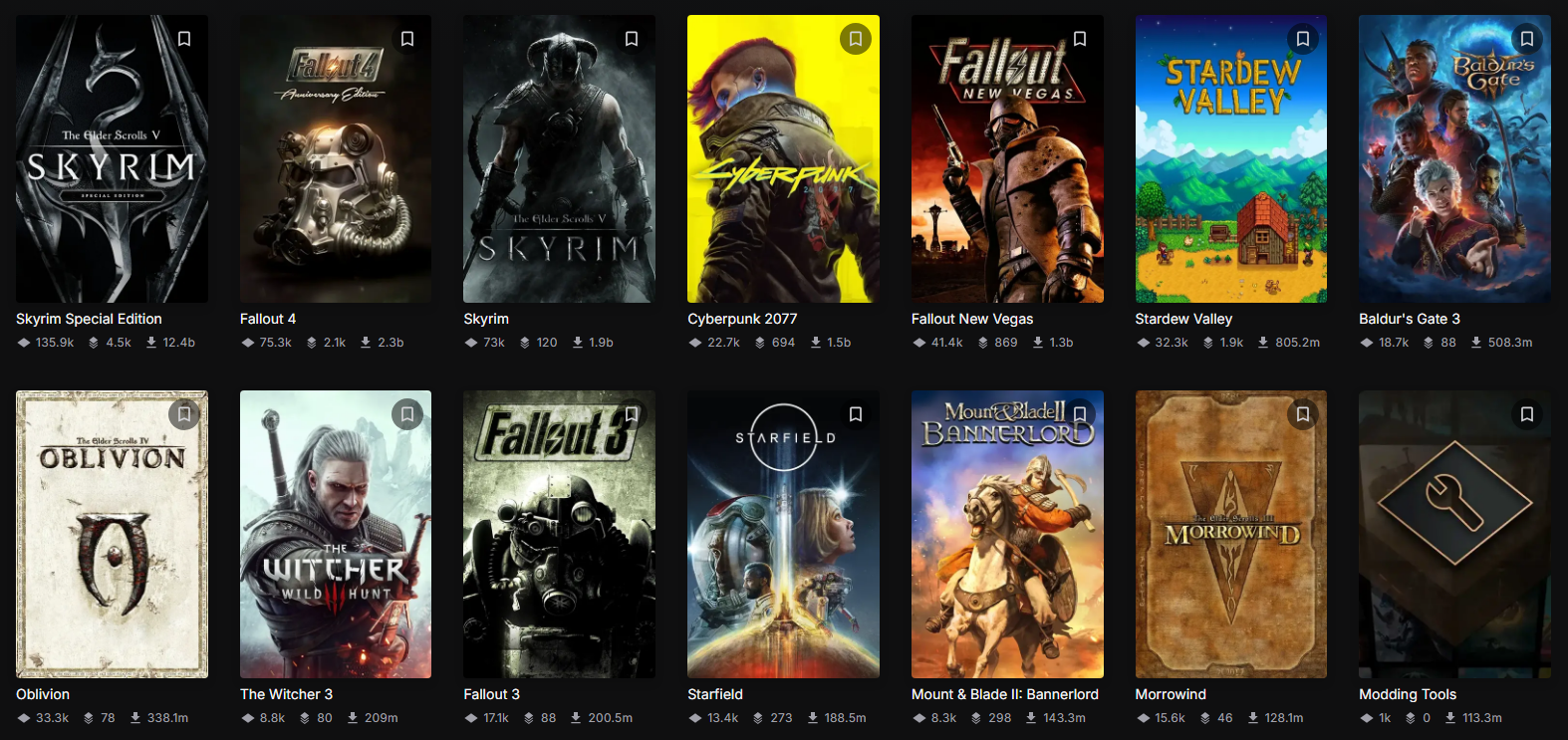
Task: Bookmark the Oblivion game card
Action: [184, 414]
